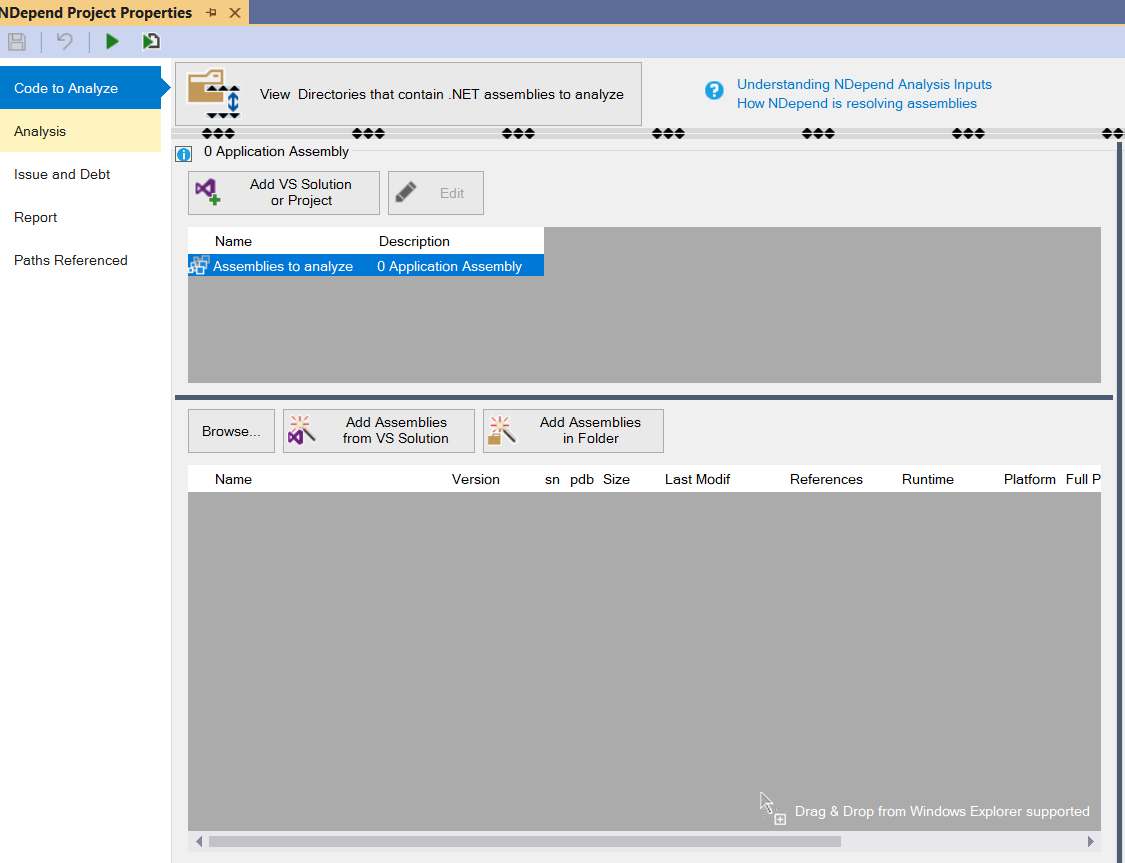1125x863 pixels.
Task: Click the Save project icon
Action: (x=17, y=42)
